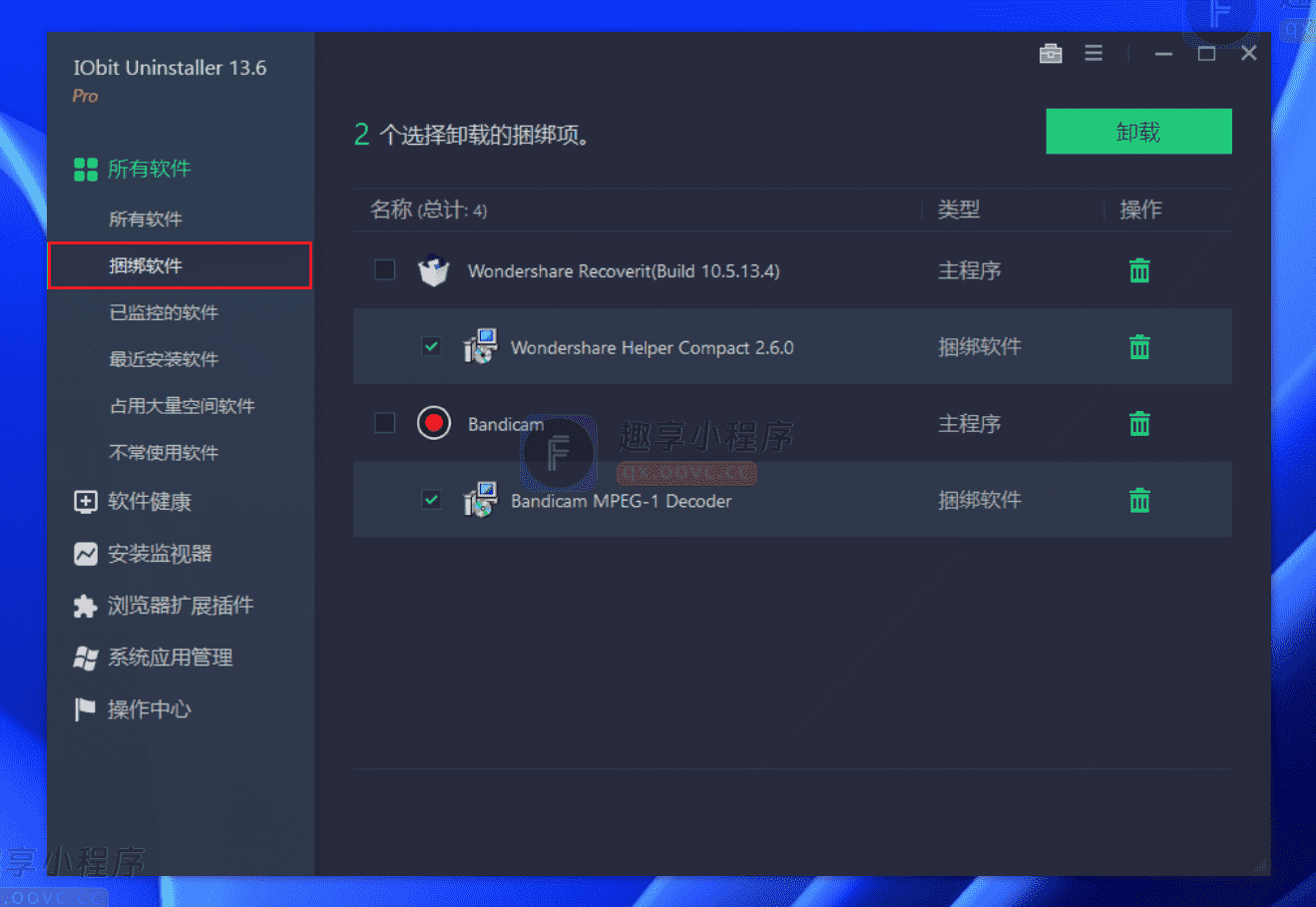Click Wondershare Helper Compact installer icon
Image resolution: width=1316 pixels, height=907 pixels.
click(x=480, y=346)
